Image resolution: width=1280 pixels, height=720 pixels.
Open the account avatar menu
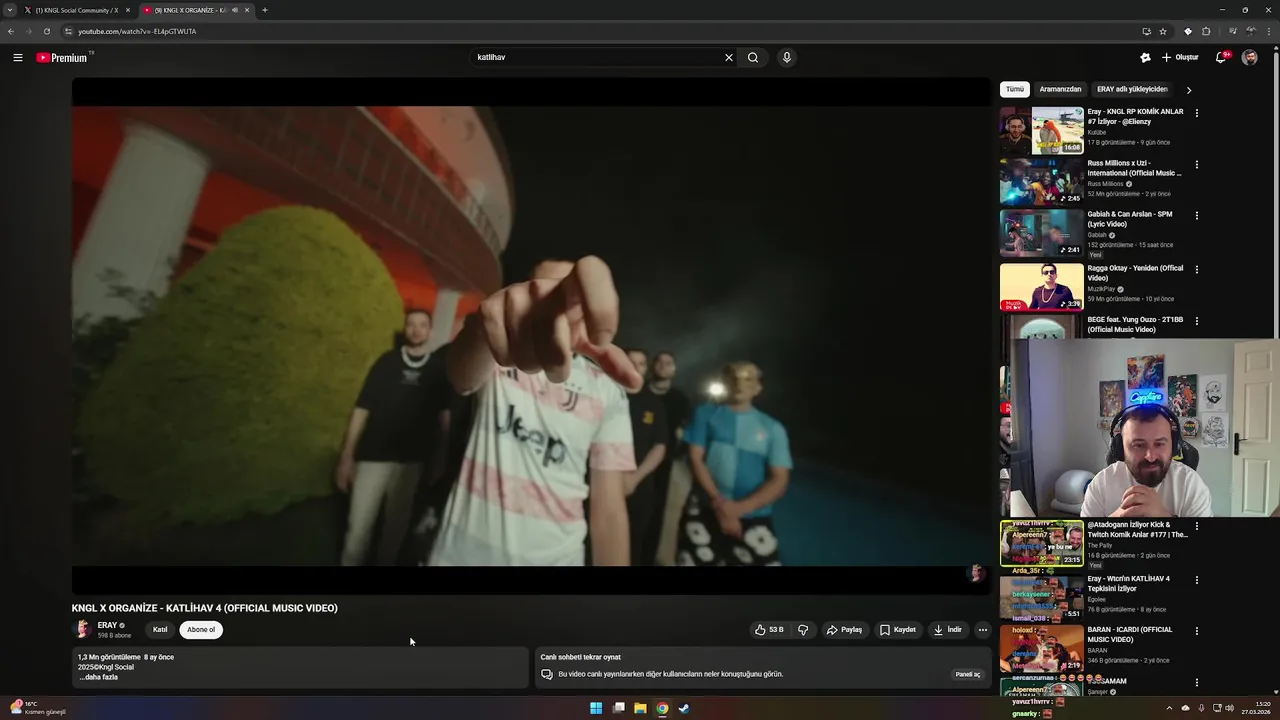pyautogui.click(x=1250, y=57)
